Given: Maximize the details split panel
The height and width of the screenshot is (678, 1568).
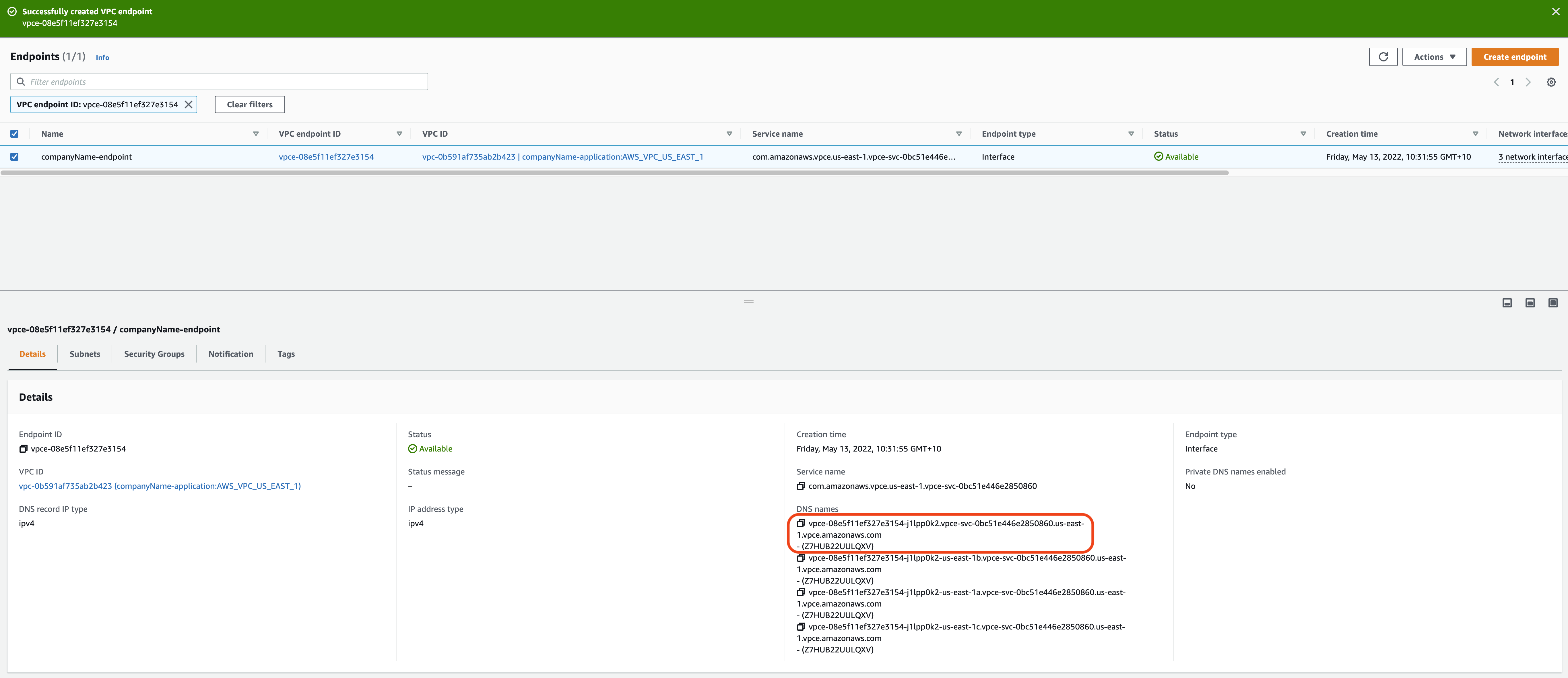Looking at the screenshot, I should pyautogui.click(x=1553, y=303).
